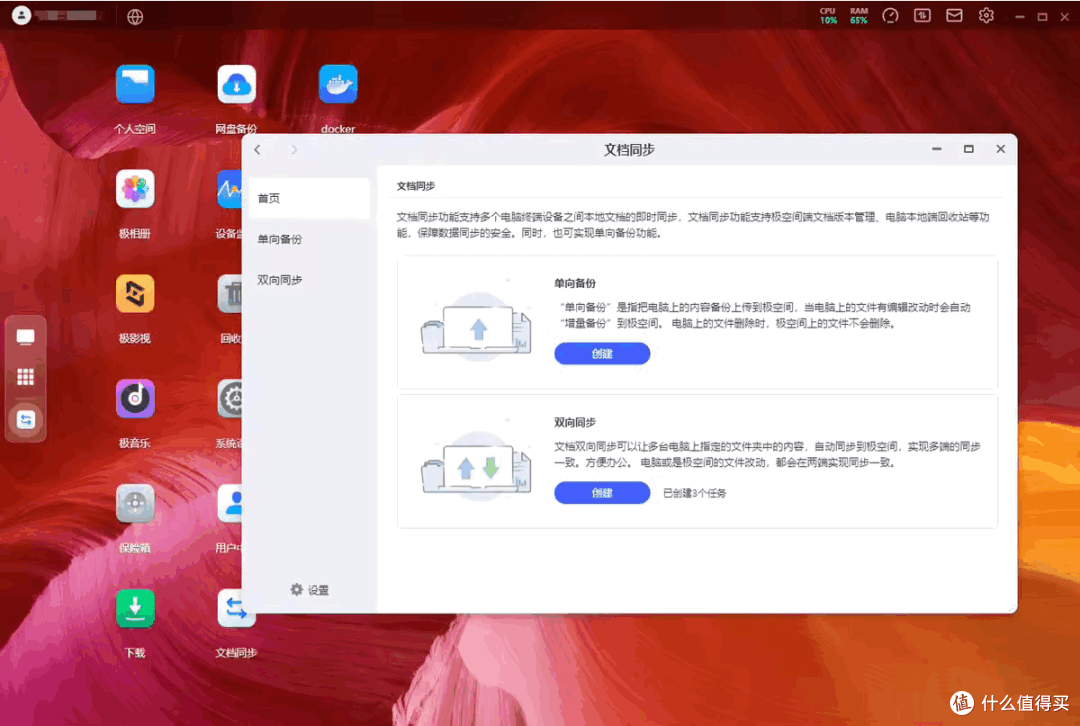Click the user avatar in top bar
The image size is (1080, 726).
pyautogui.click(x=21, y=15)
